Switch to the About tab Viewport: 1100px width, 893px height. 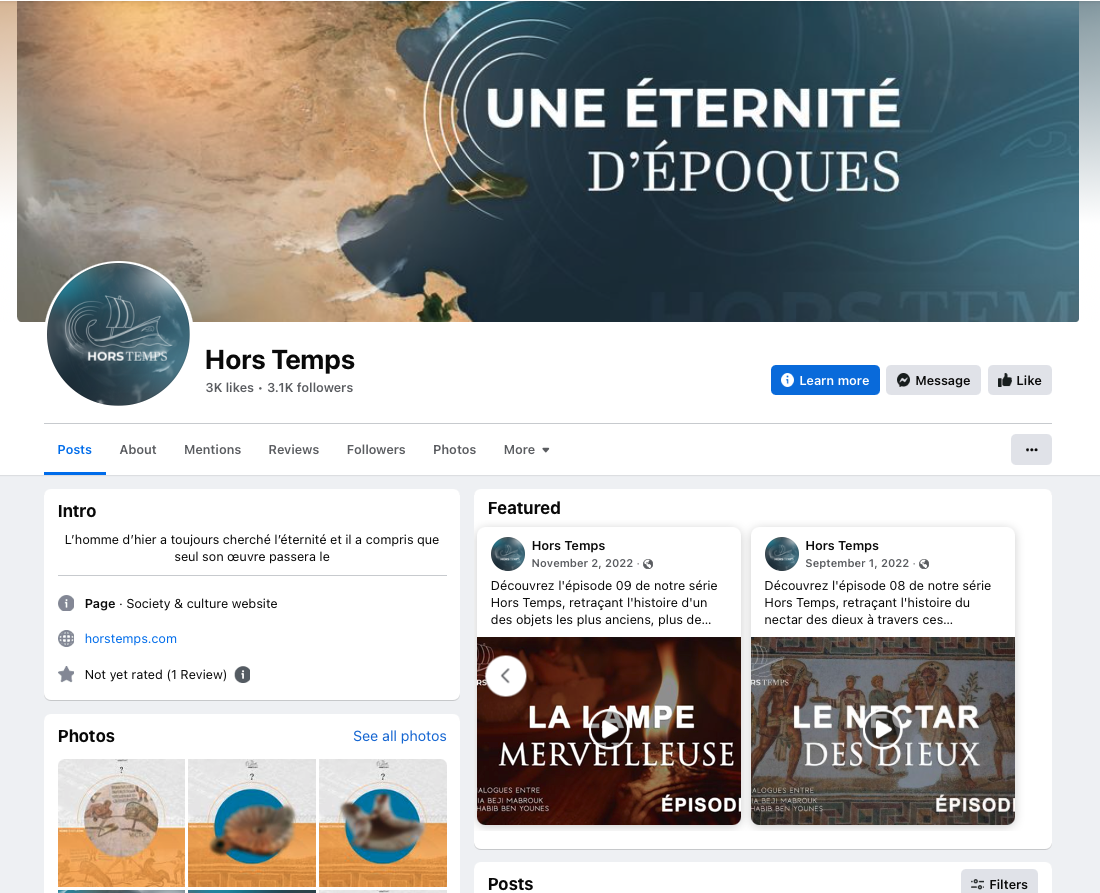(138, 450)
